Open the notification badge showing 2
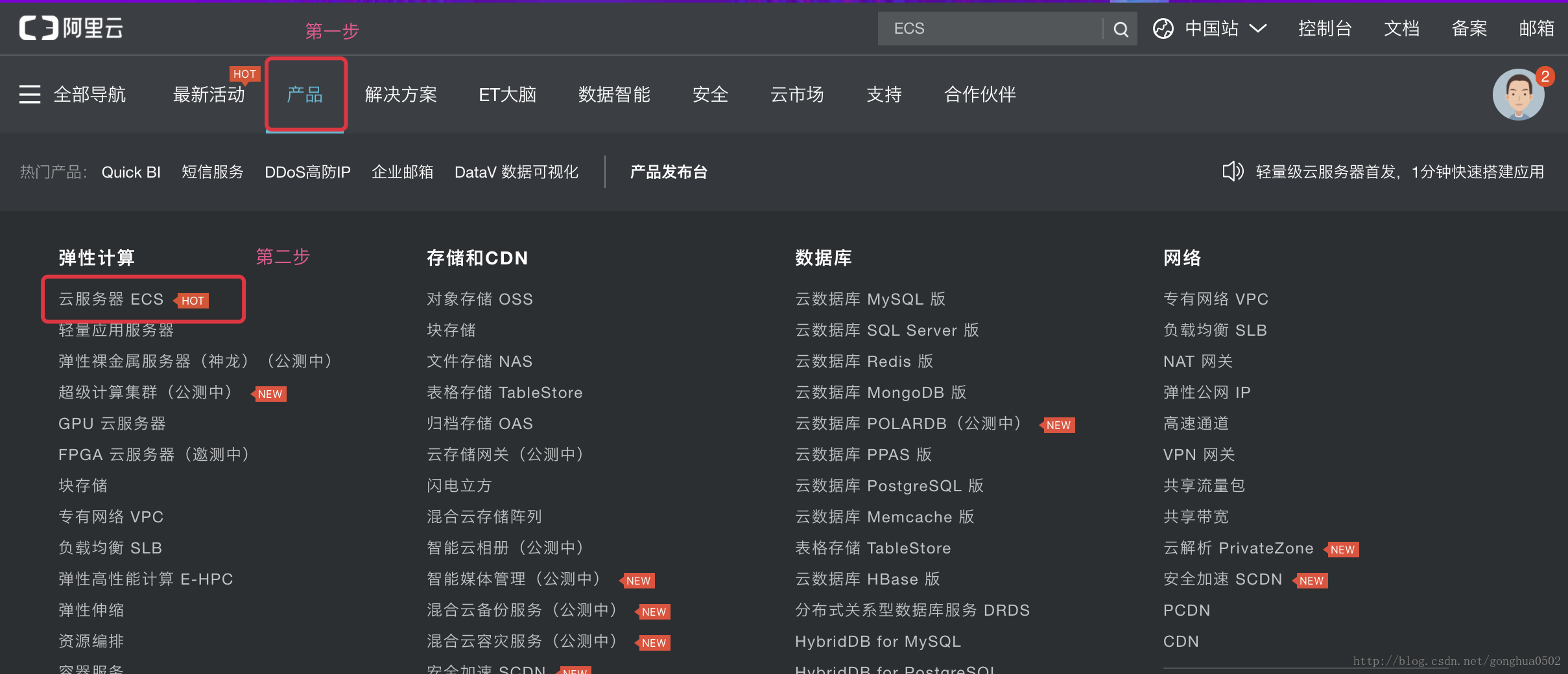The height and width of the screenshot is (674, 1568). 1545,76
